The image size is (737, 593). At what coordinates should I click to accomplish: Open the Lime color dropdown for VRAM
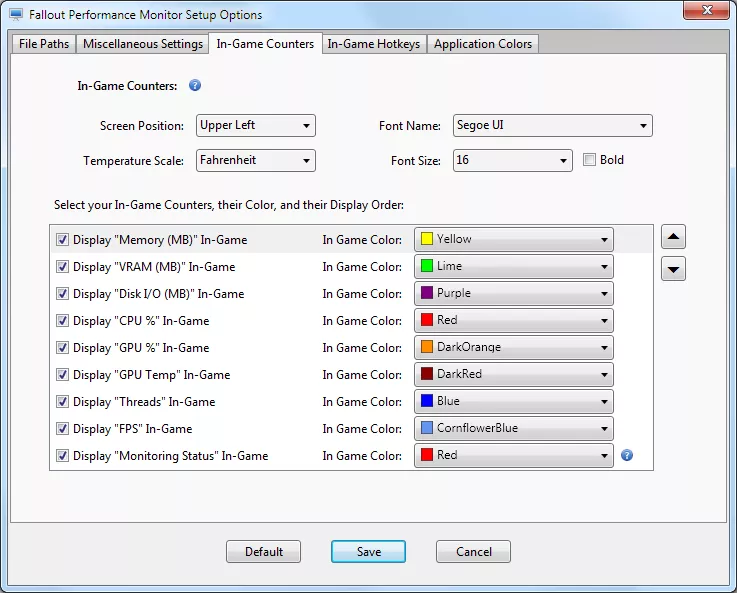coord(514,267)
